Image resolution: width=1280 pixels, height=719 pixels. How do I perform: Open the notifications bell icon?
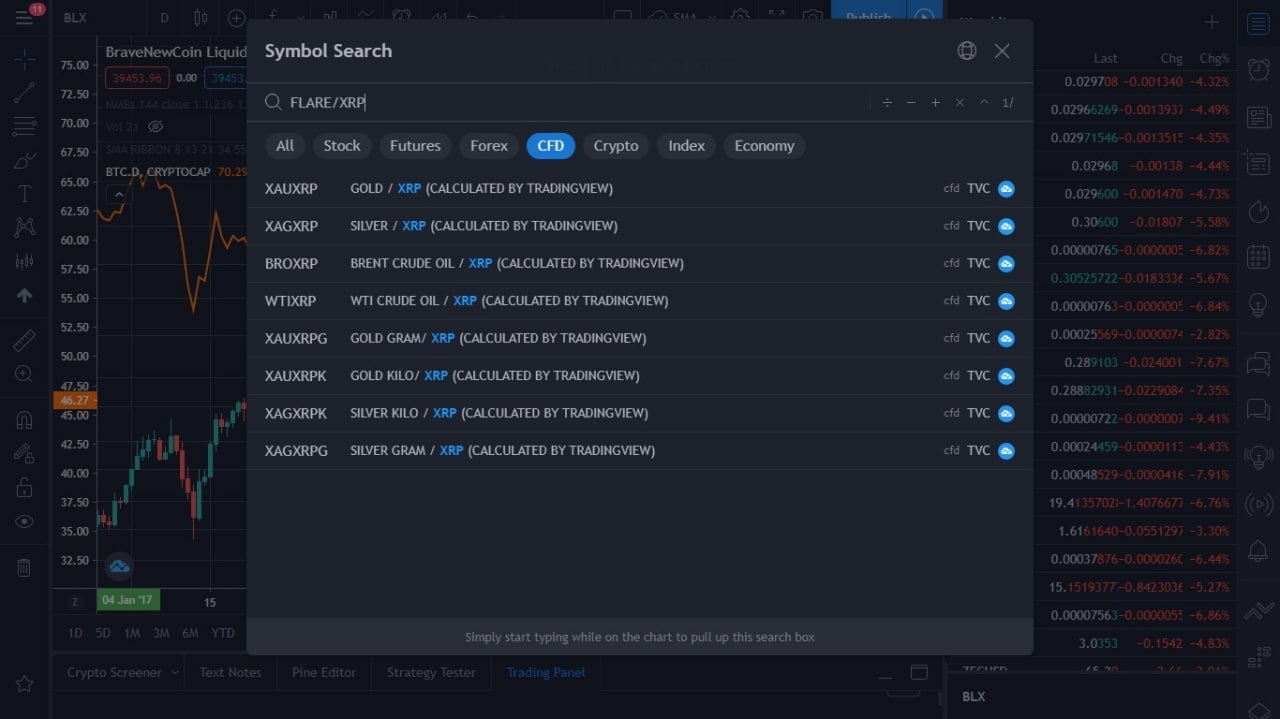pyautogui.click(x=1258, y=549)
